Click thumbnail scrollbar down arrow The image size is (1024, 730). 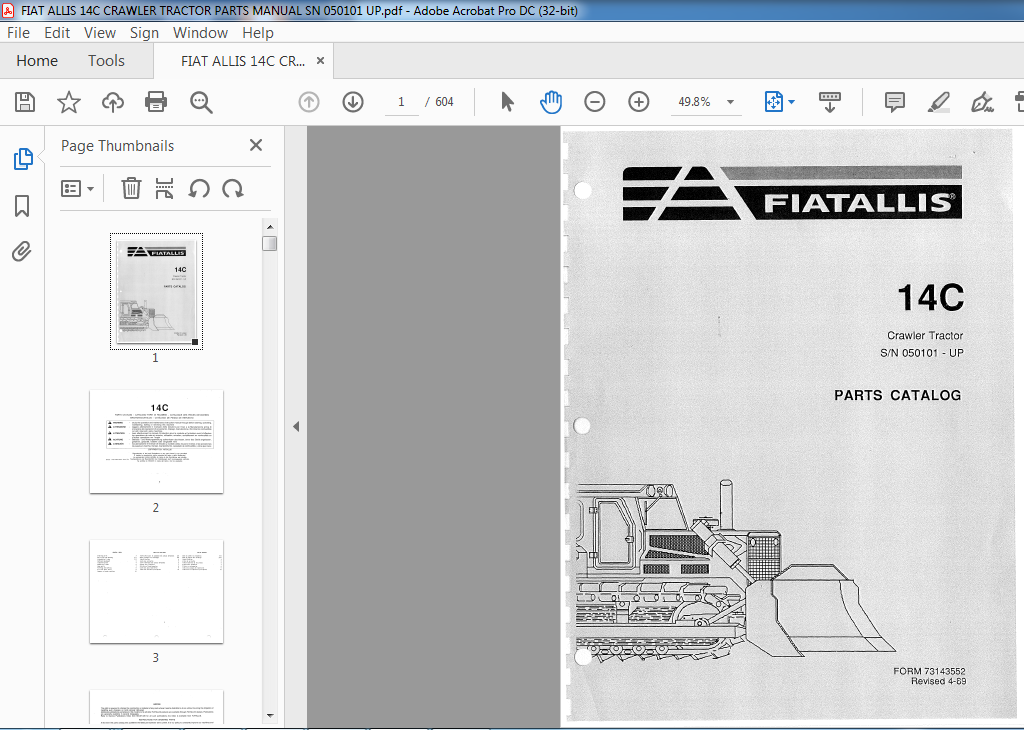(270, 716)
